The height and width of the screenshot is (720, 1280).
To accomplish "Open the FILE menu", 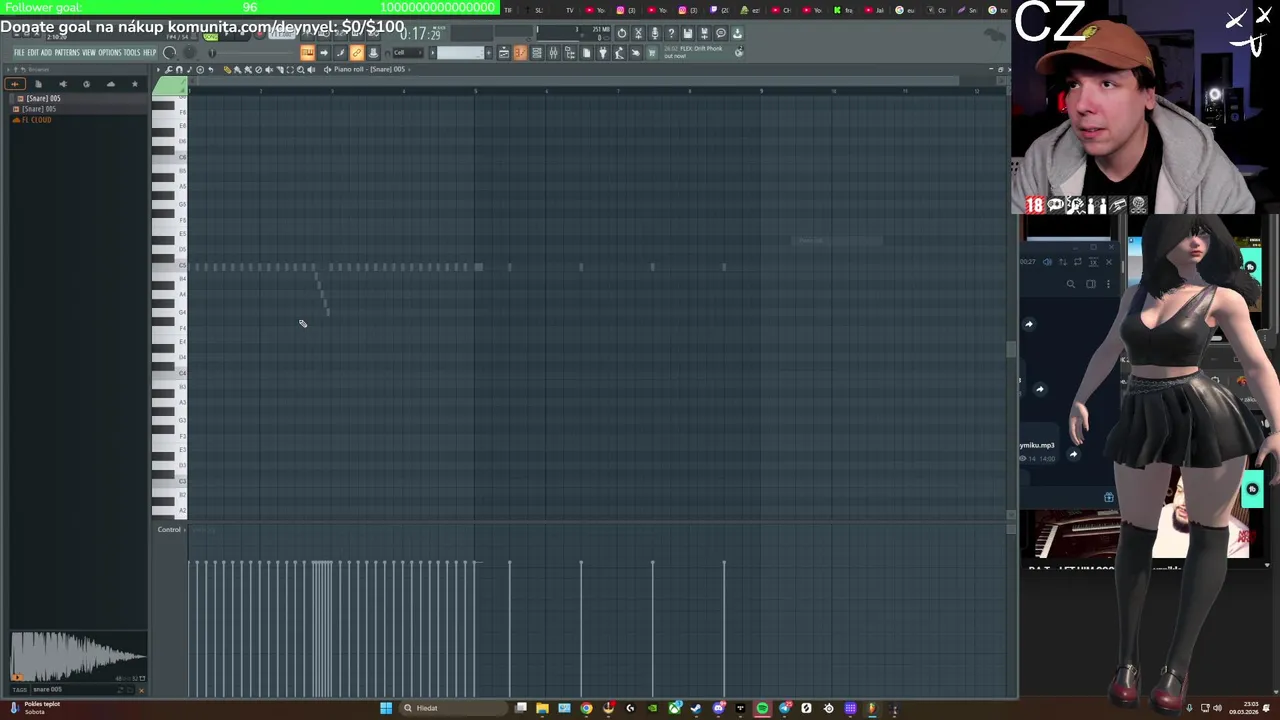I will coord(19,52).
